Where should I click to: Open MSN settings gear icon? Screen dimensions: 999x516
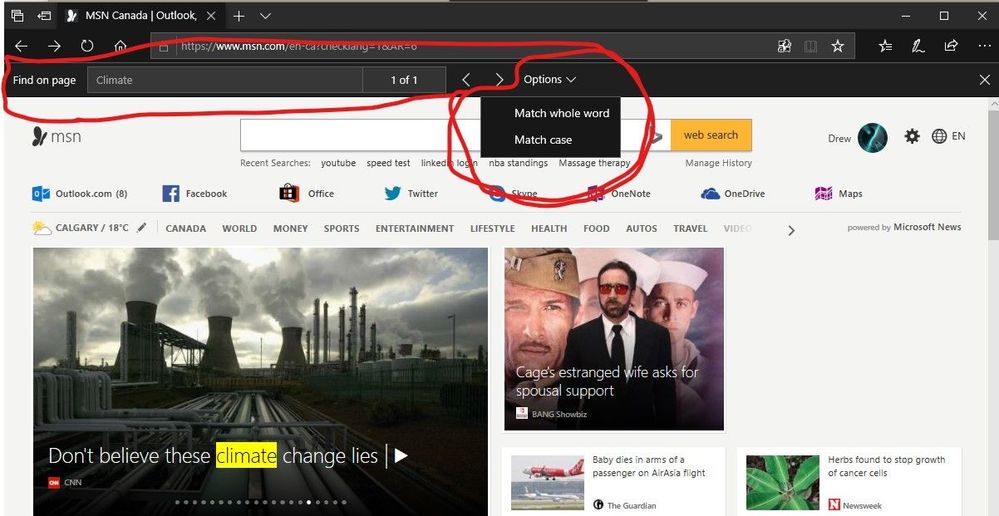[x=912, y=136]
